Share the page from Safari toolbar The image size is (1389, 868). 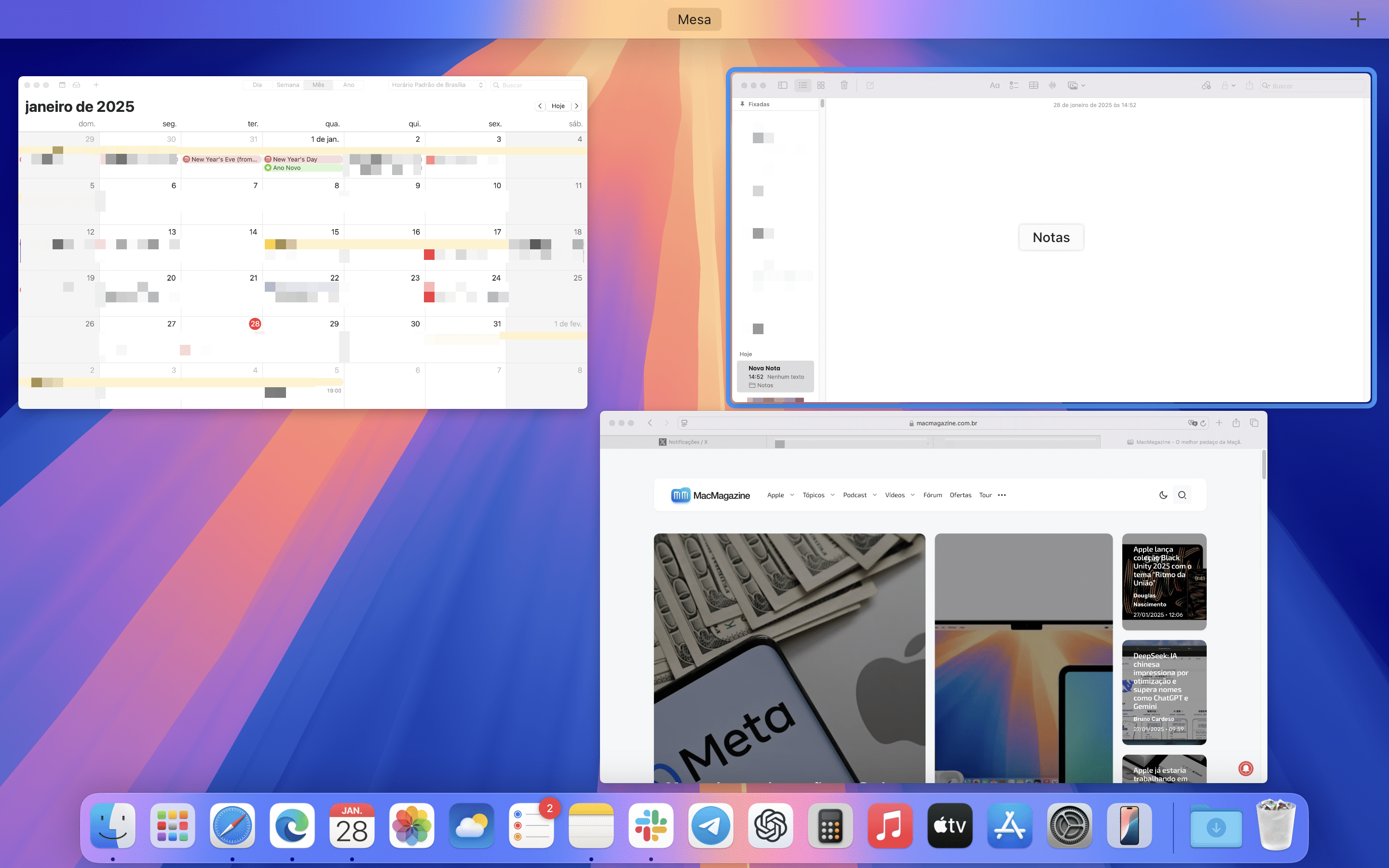tap(1236, 423)
